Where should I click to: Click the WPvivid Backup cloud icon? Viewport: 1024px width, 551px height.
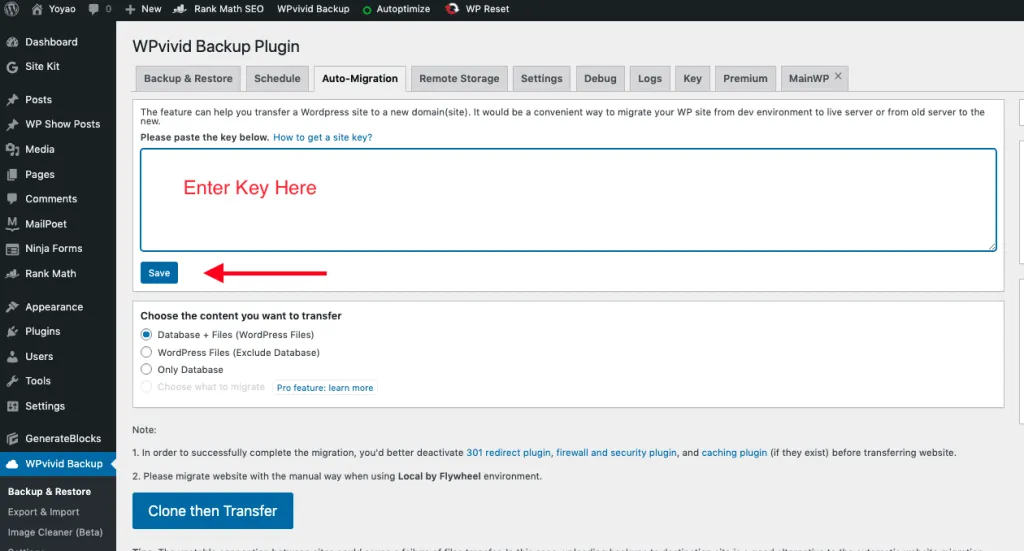point(12,464)
